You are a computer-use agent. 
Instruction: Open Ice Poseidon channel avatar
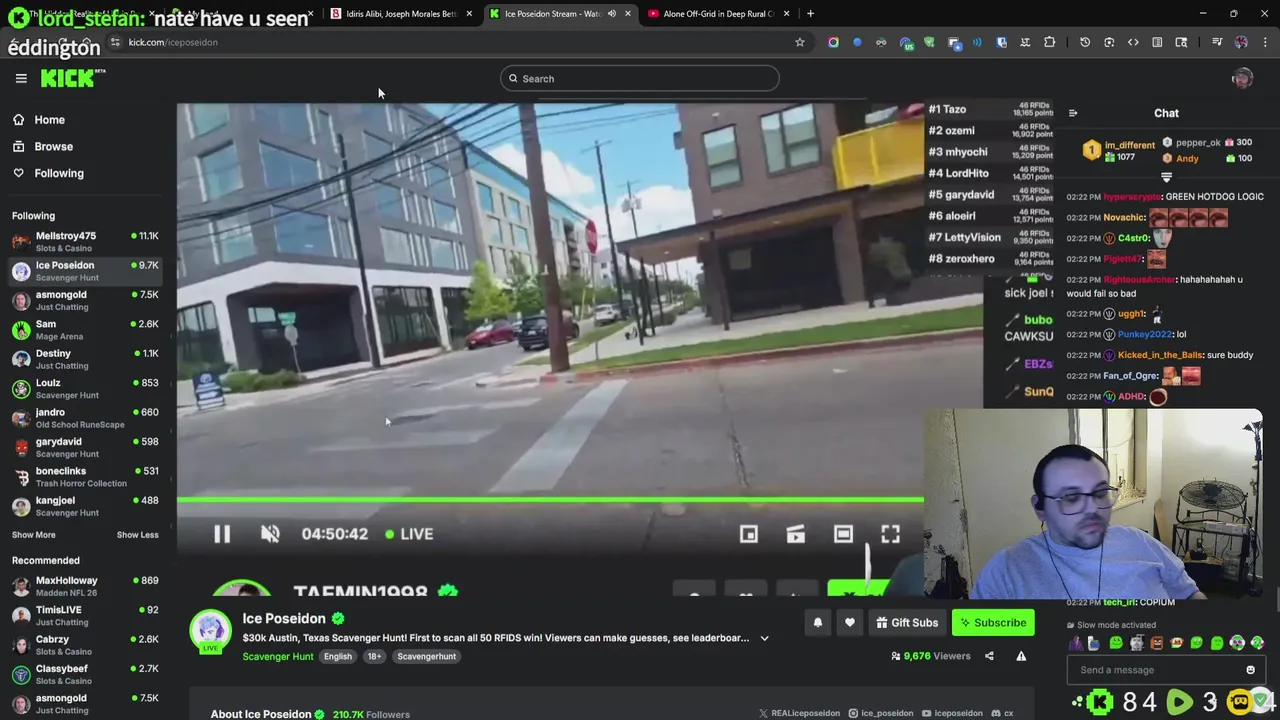pos(210,631)
